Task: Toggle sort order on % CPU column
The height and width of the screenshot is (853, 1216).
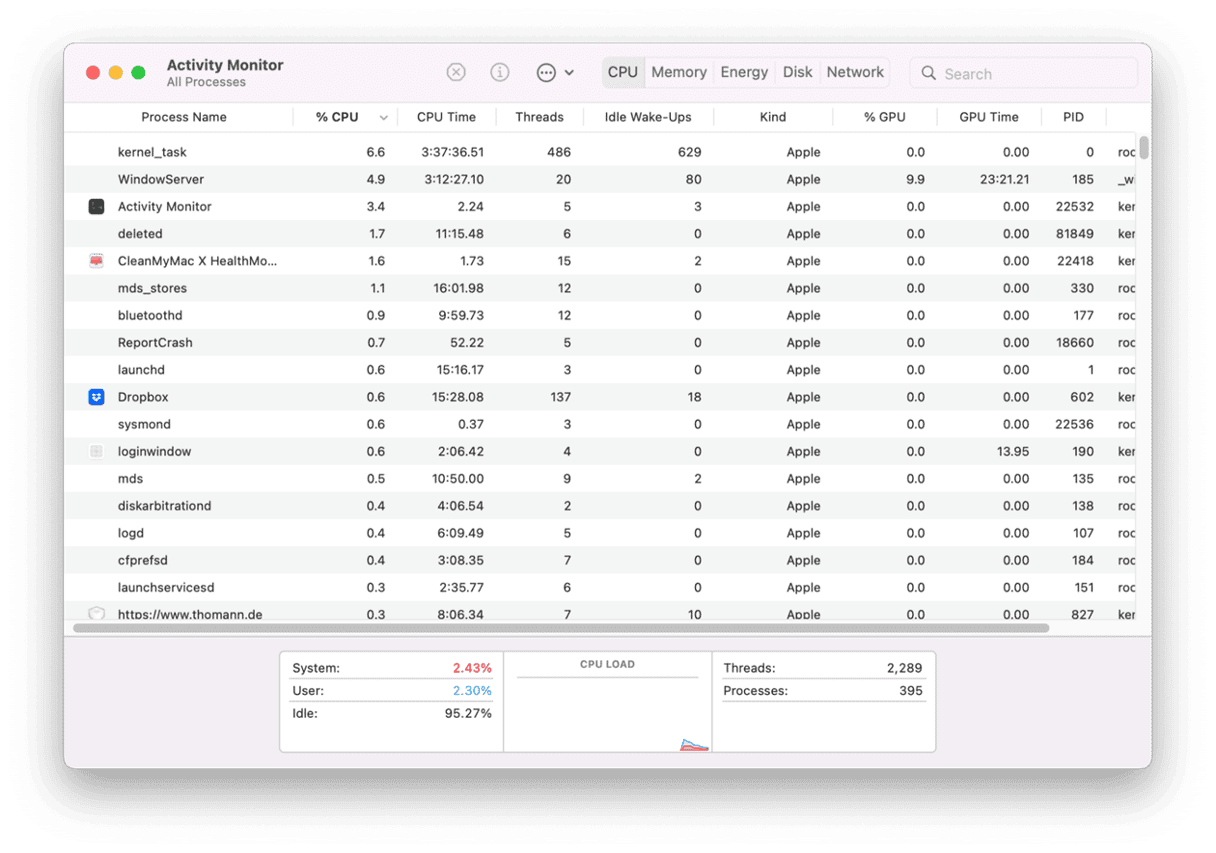Action: (383, 118)
